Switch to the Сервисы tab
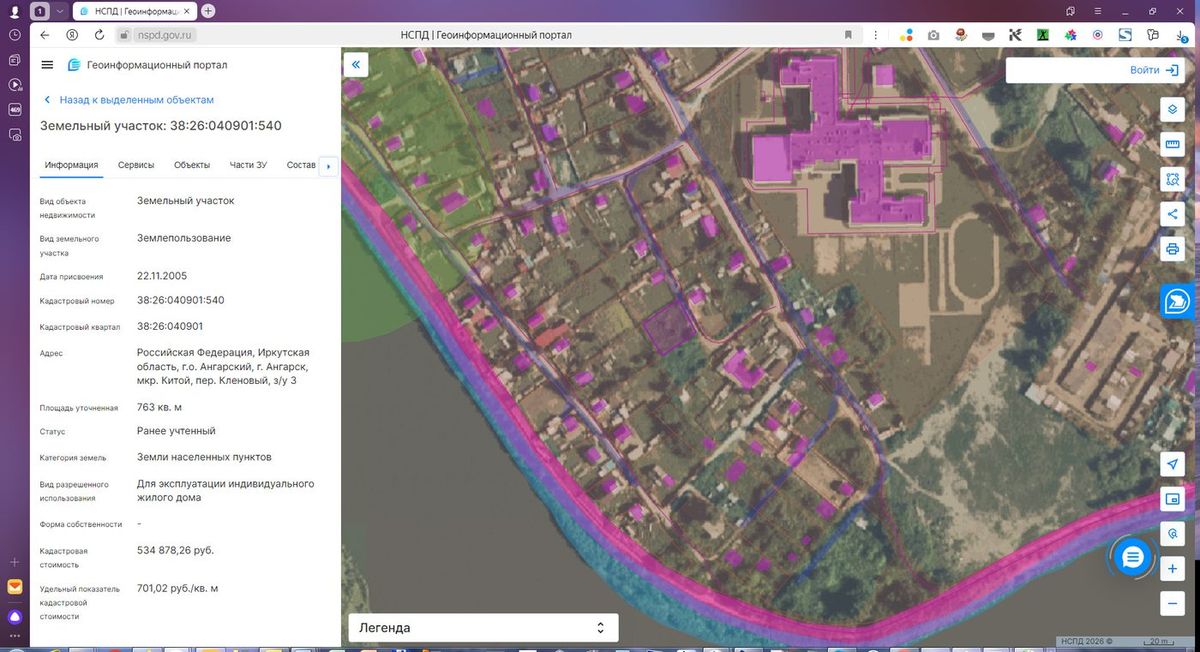 click(x=136, y=165)
